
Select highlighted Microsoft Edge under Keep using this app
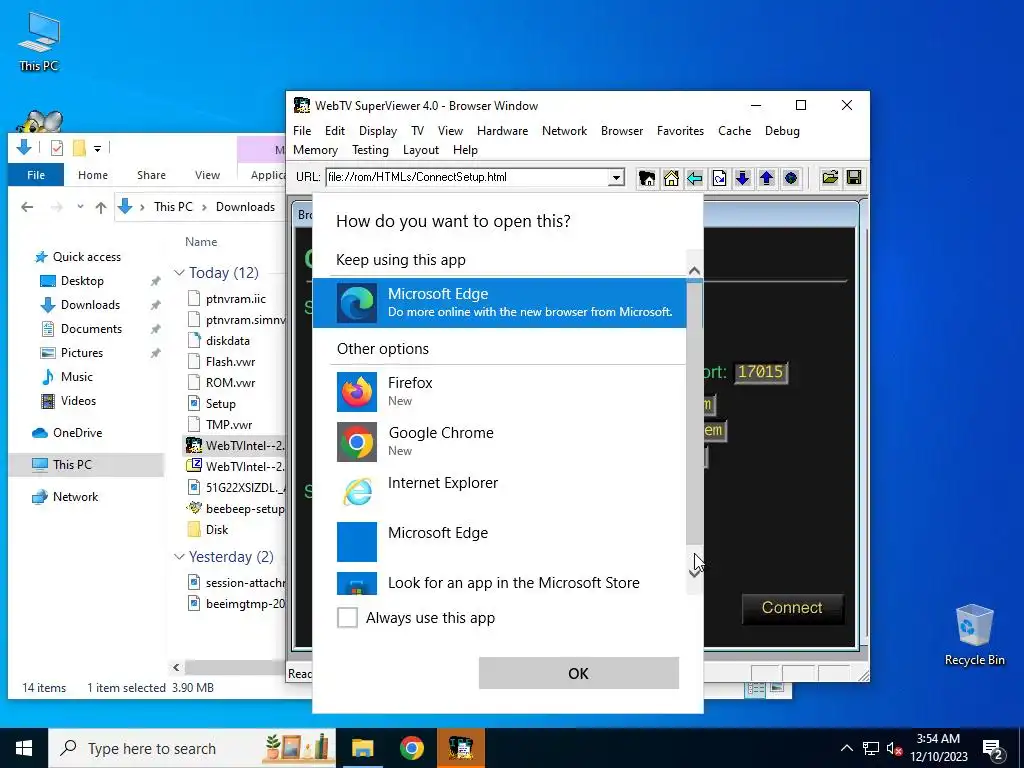click(x=500, y=302)
